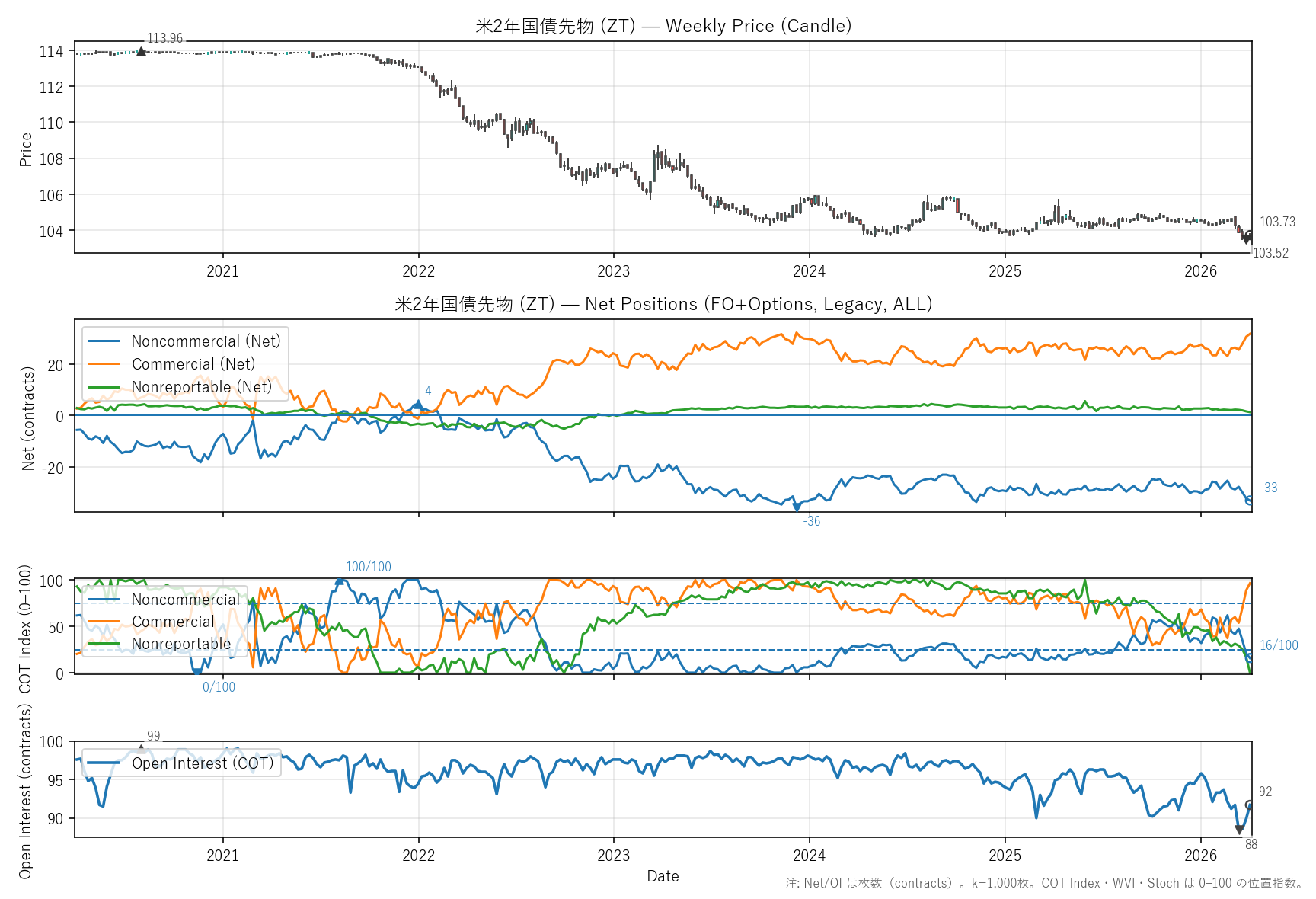Click the 16/100 label right of the COT Index

[1279, 645]
